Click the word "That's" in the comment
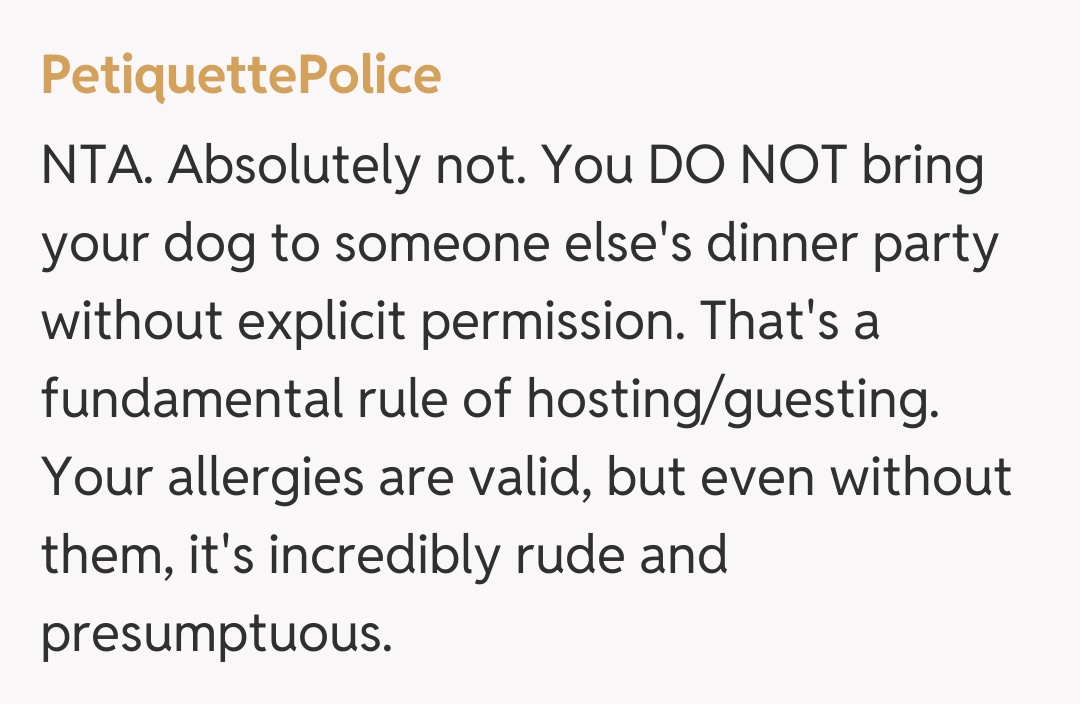 pos(765,323)
